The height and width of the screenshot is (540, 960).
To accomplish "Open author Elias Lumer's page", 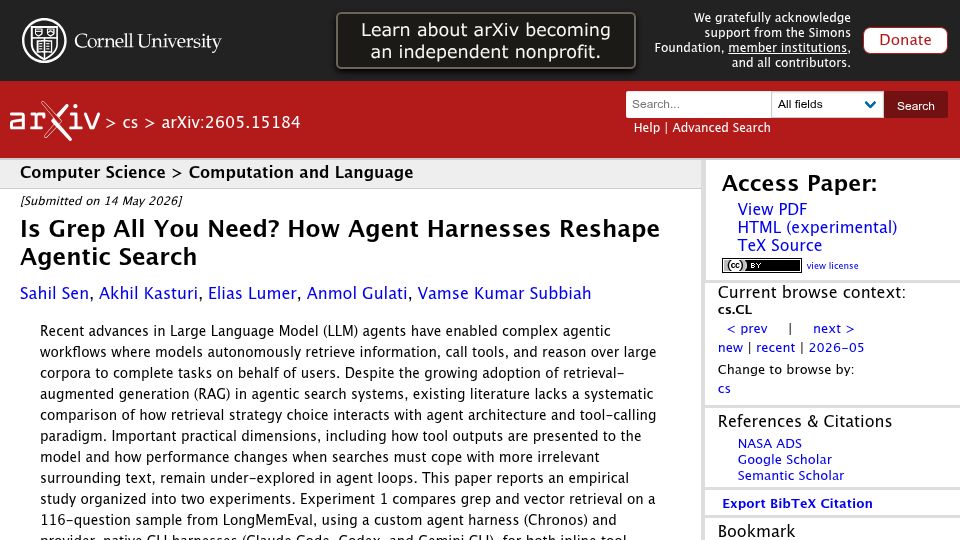I will pos(252,293).
